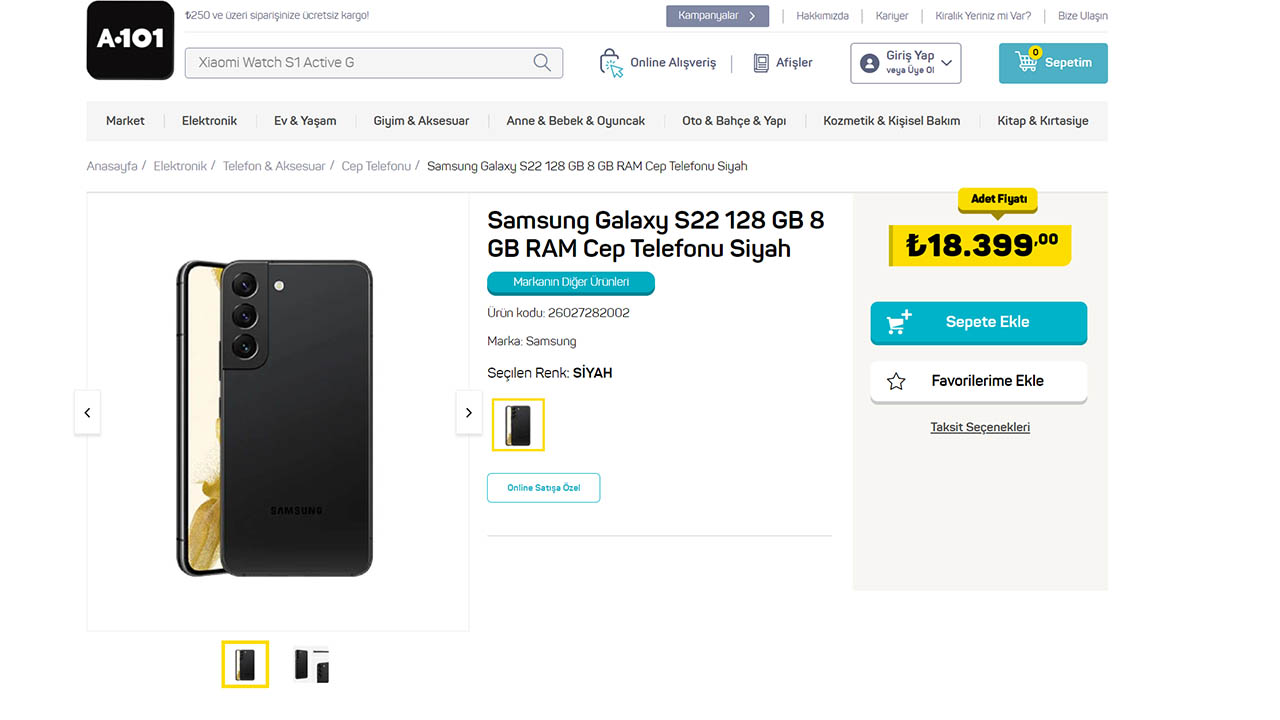
Task: Open the Kampanyalar expander
Action: [x=717, y=16]
